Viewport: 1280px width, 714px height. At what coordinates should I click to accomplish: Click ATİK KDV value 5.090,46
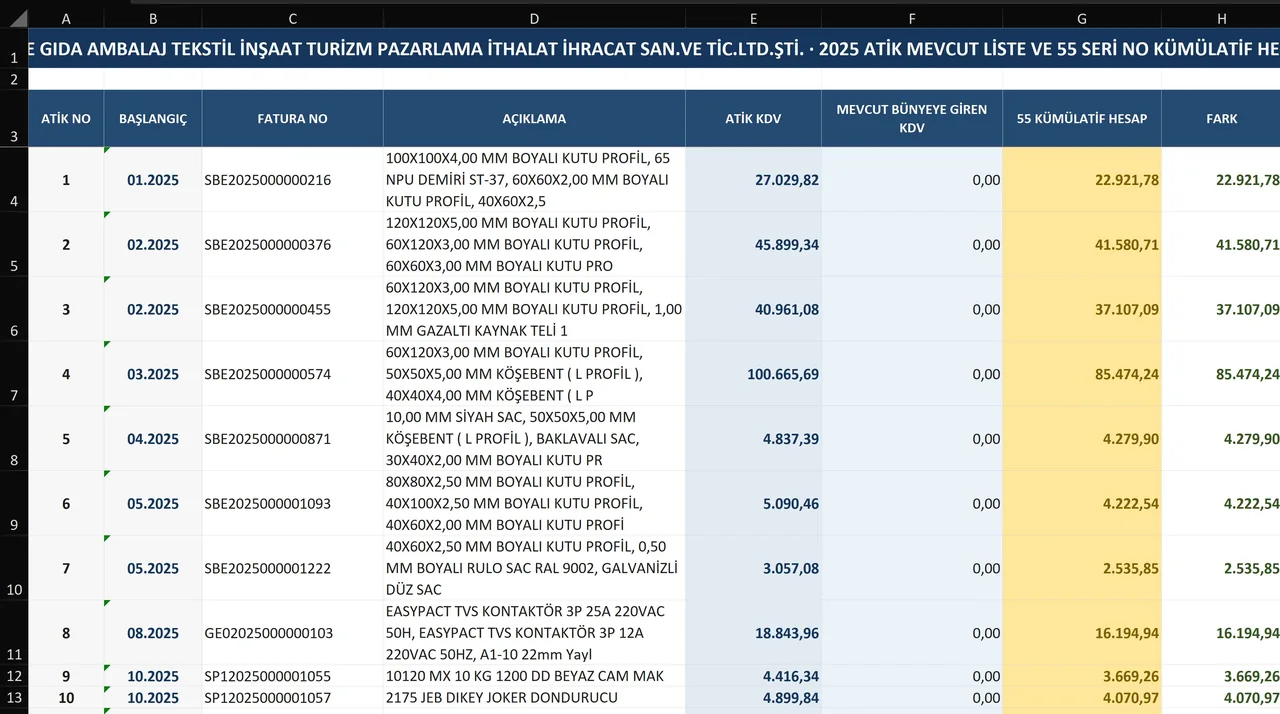point(753,504)
